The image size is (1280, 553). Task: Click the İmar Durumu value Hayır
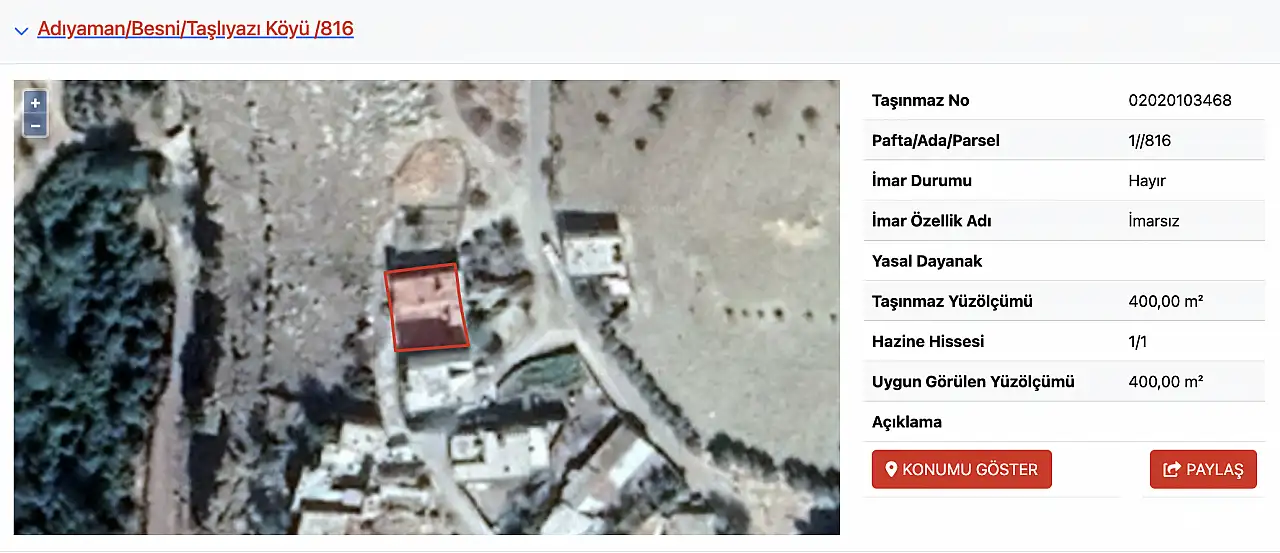[x=1147, y=181]
